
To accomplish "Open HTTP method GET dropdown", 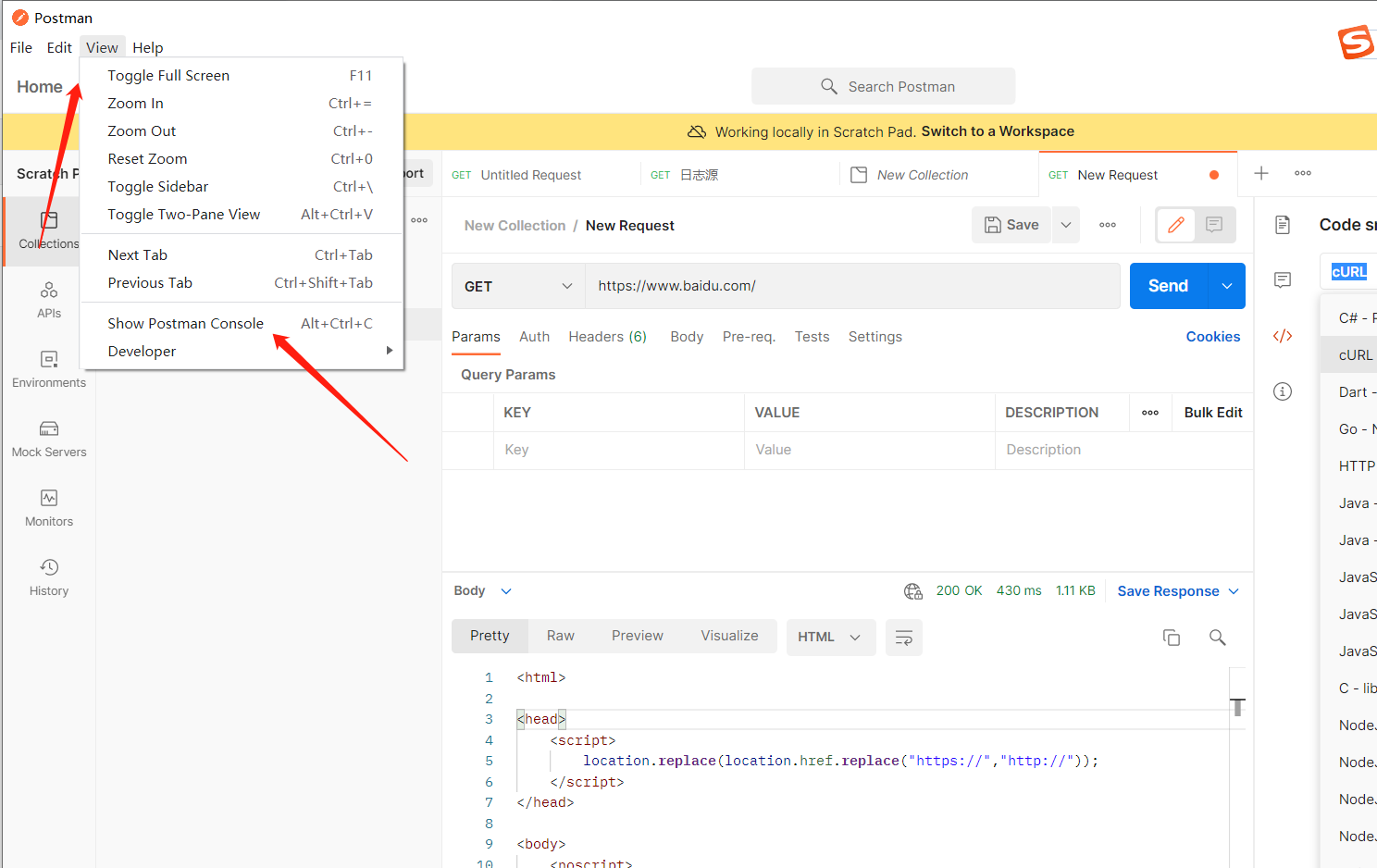I will (518, 286).
